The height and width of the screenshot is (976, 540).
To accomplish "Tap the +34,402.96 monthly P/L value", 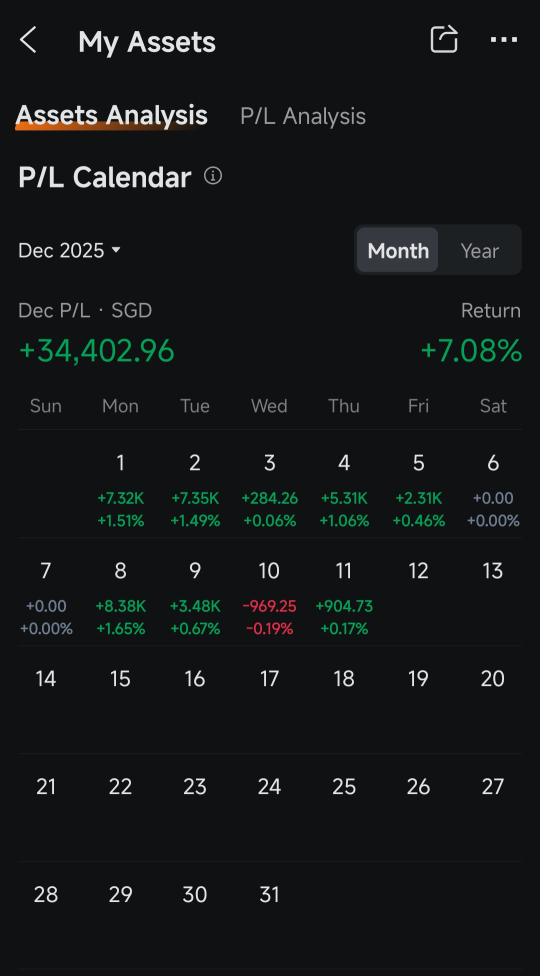I will [96, 350].
